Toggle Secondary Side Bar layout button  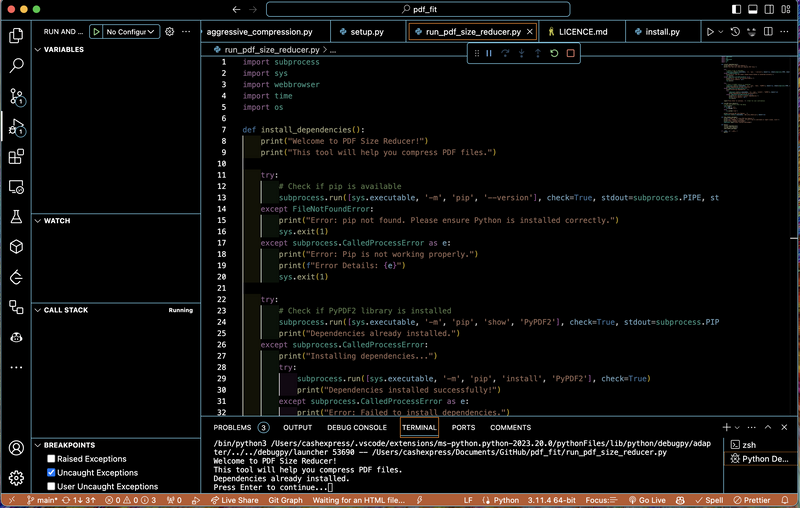tap(769, 9)
